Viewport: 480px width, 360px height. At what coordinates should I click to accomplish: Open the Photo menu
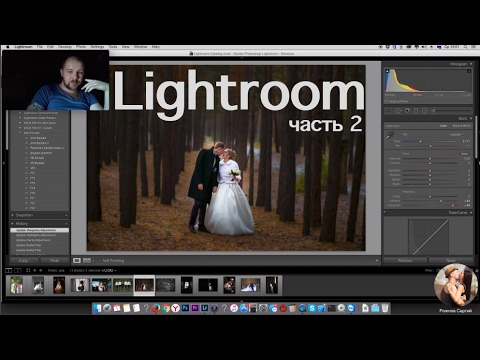(81, 47)
